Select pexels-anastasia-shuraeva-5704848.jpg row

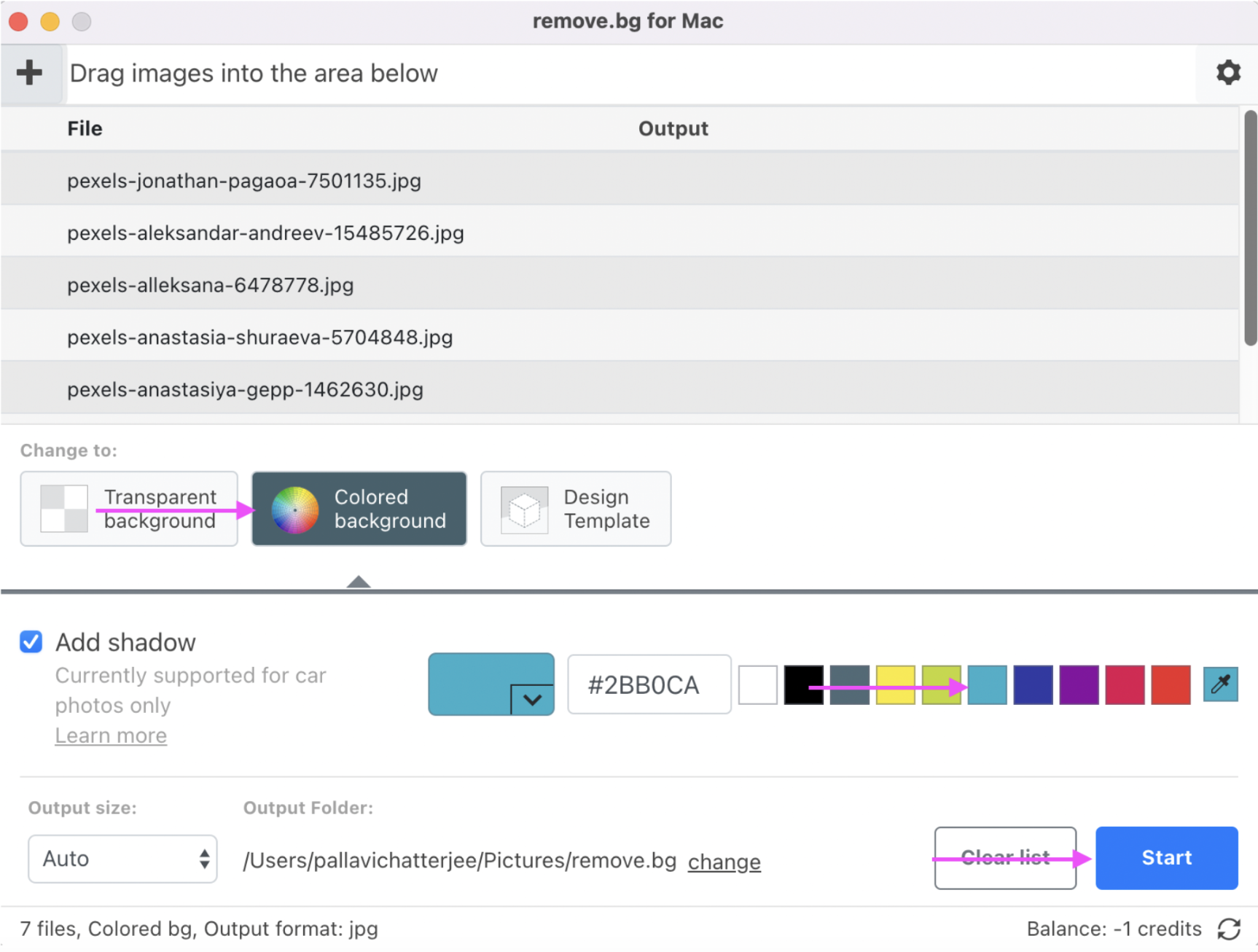(x=620, y=336)
